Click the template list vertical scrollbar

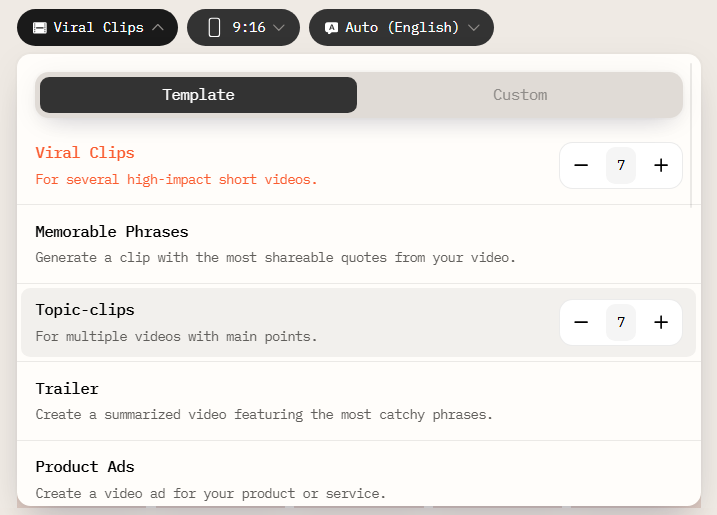tap(691, 135)
